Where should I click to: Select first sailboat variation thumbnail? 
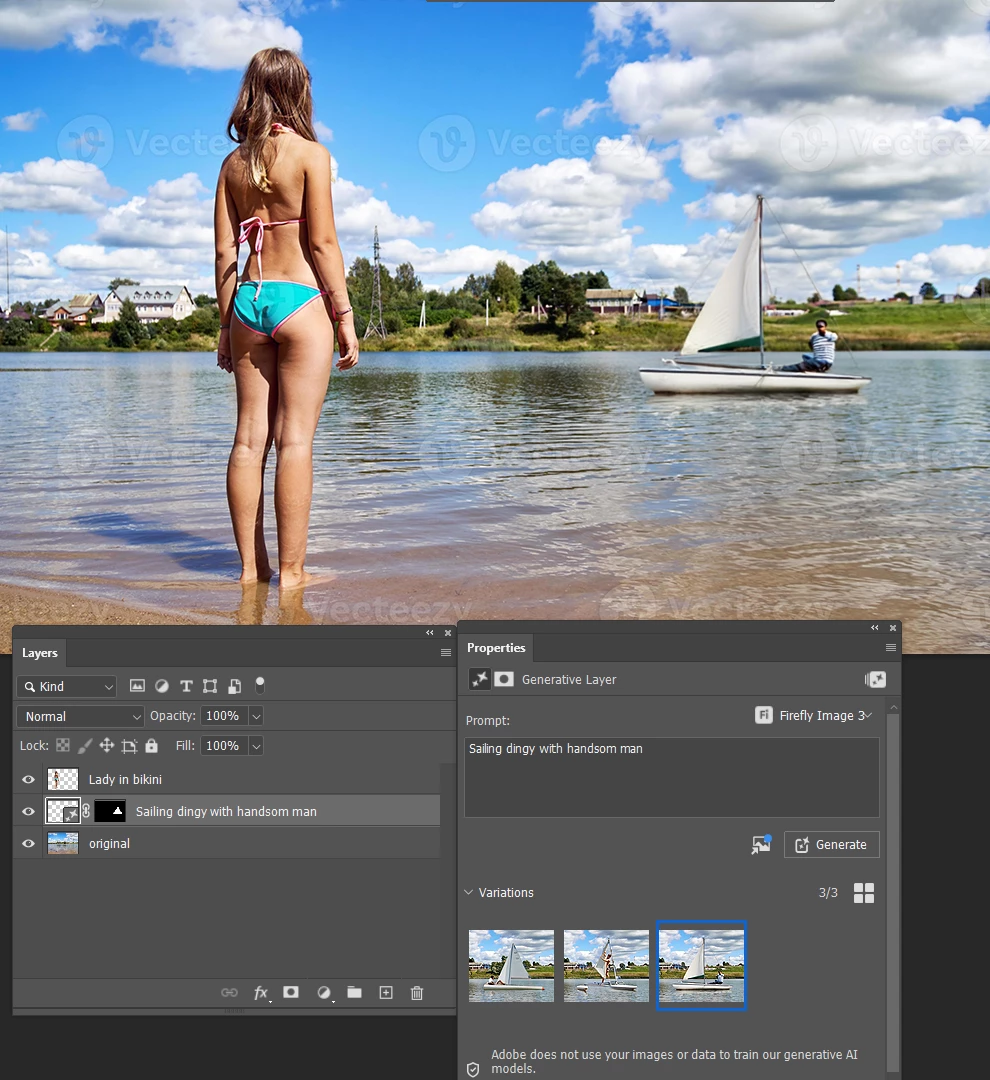pos(511,966)
